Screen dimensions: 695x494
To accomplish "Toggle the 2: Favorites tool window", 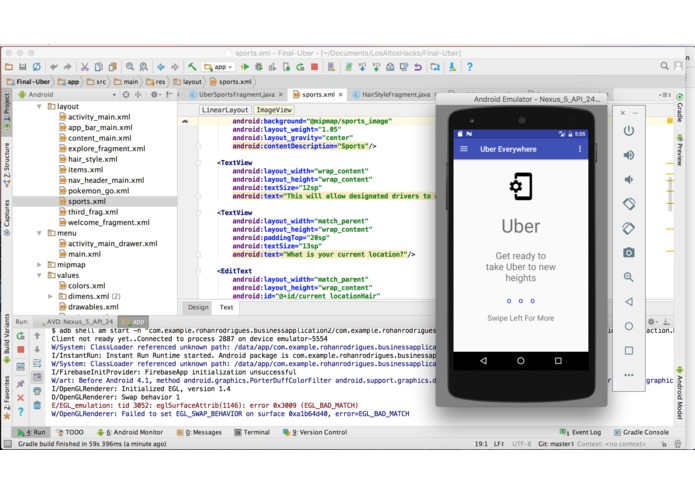I will tap(6, 396).
